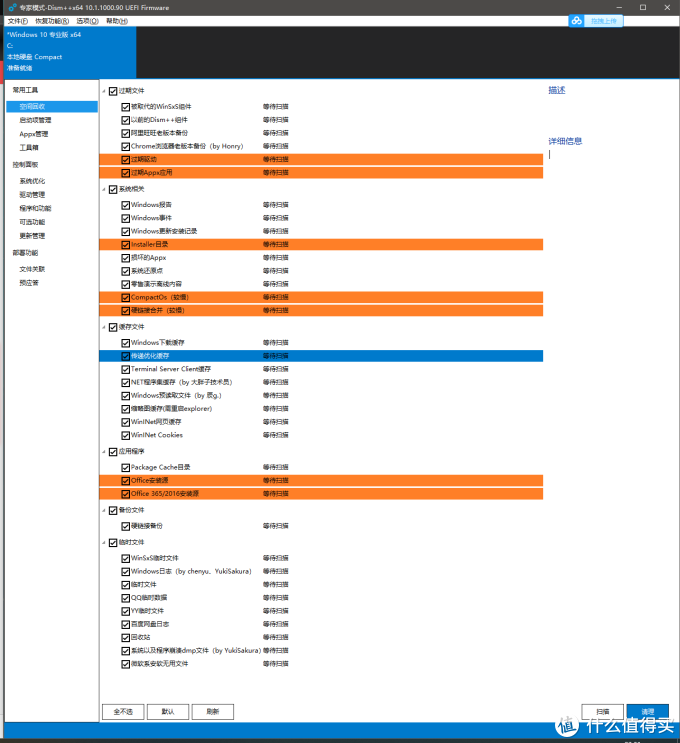Collapse the 缓存文件 group arrow

pyautogui.click(x=104, y=327)
